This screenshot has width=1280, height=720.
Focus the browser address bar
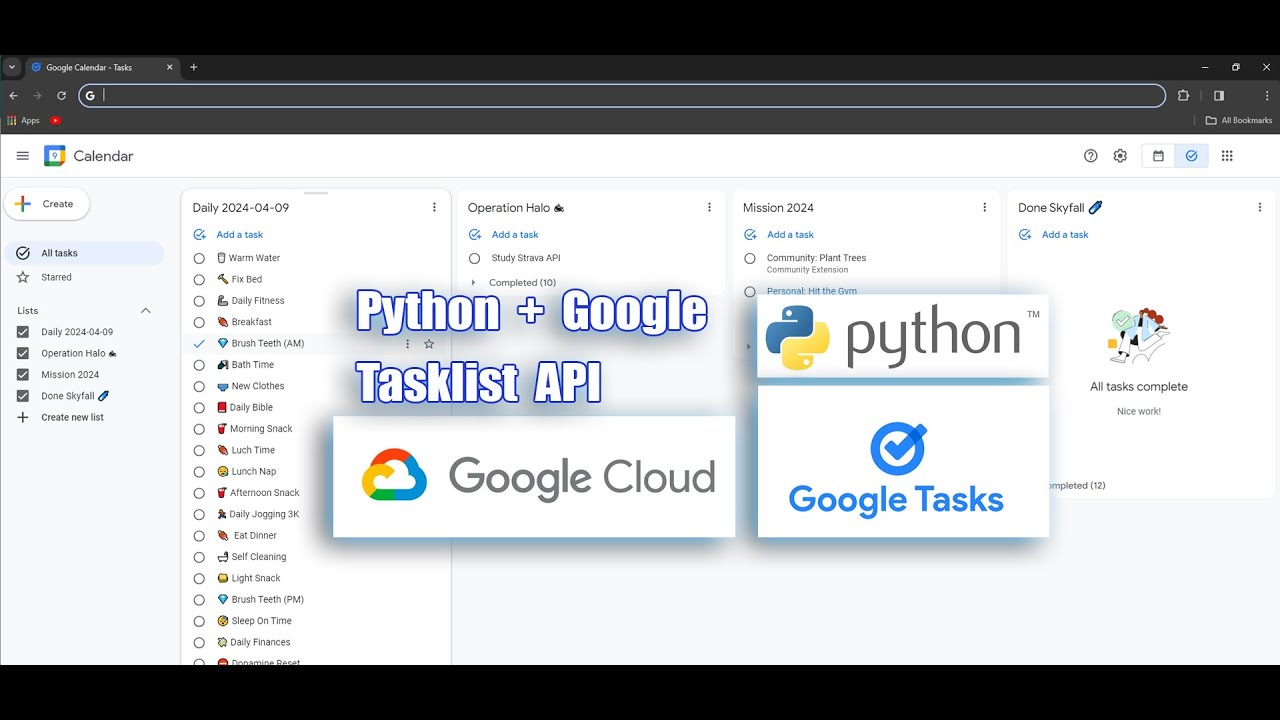(x=622, y=96)
